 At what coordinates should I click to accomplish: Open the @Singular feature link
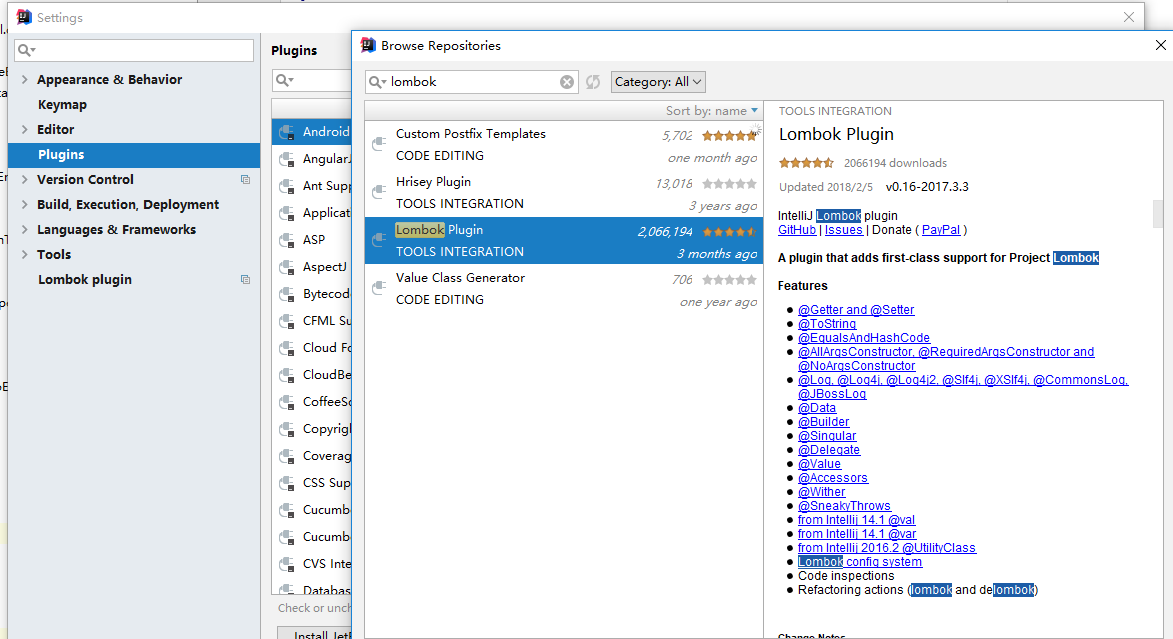click(x=827, y=436)
